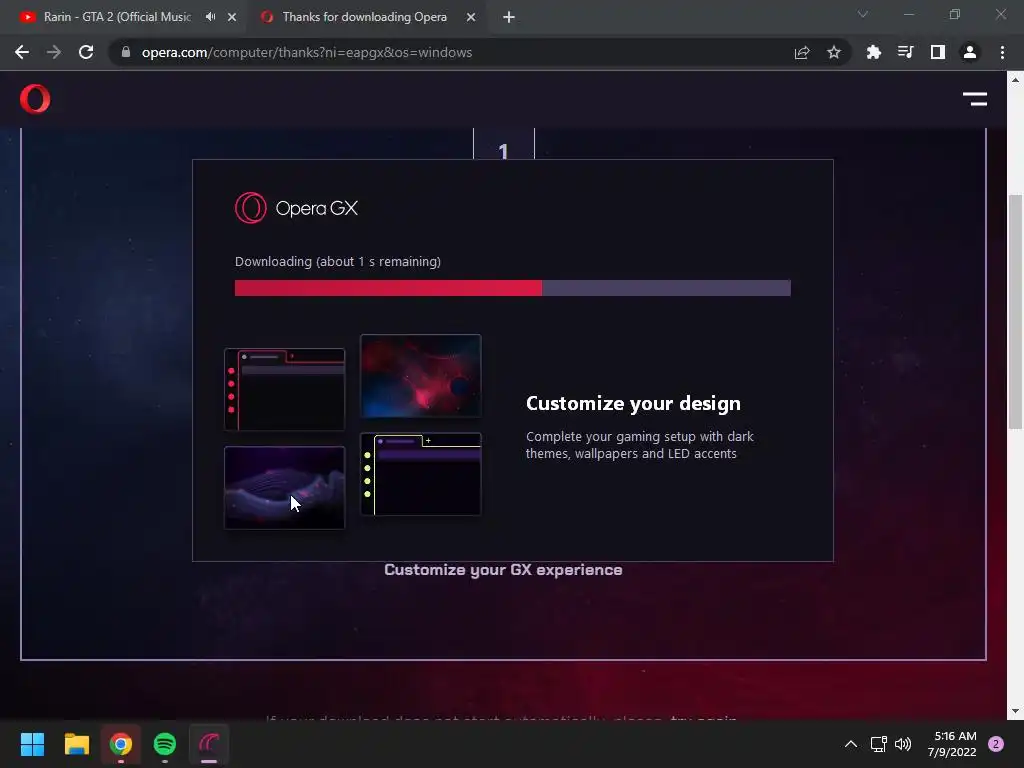
Task: Open the Chrome profile menu
Action: pyautogui.click(x=970, y=52)
